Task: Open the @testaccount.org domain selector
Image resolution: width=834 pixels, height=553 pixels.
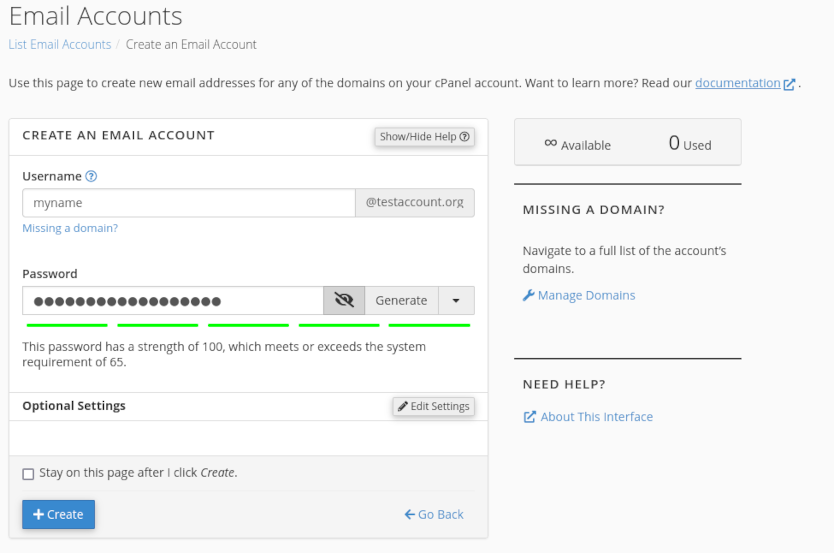Action: (414, 202)
